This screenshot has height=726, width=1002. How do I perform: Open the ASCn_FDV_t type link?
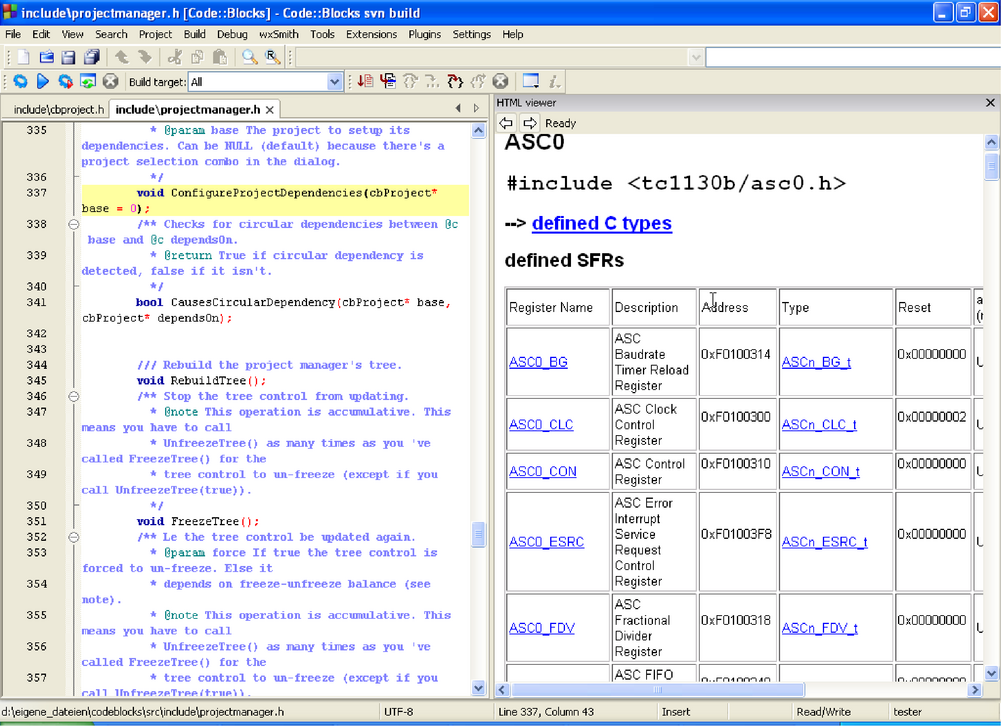pyautogui.click(x=819, y=628)
